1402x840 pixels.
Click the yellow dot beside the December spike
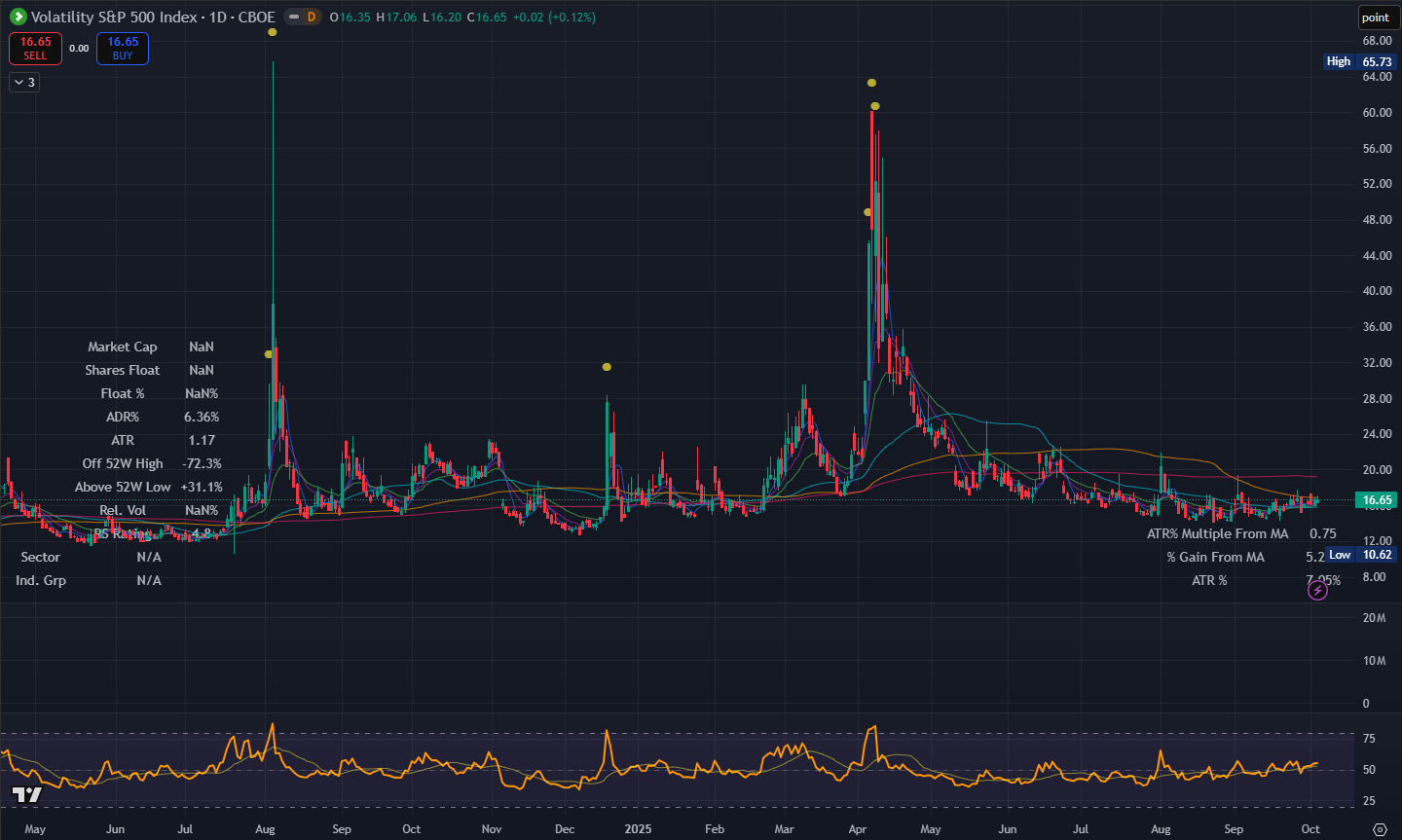607,367
